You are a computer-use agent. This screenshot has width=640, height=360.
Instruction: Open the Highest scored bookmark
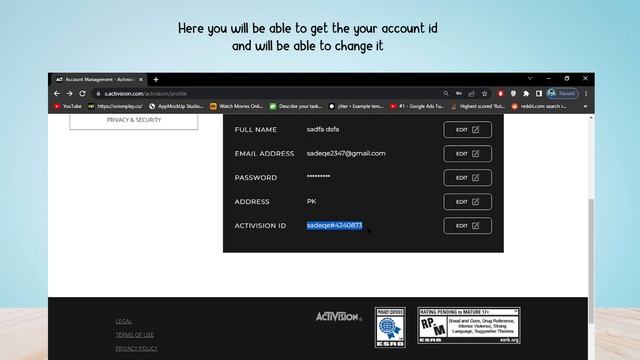click(x=478, y=106)
